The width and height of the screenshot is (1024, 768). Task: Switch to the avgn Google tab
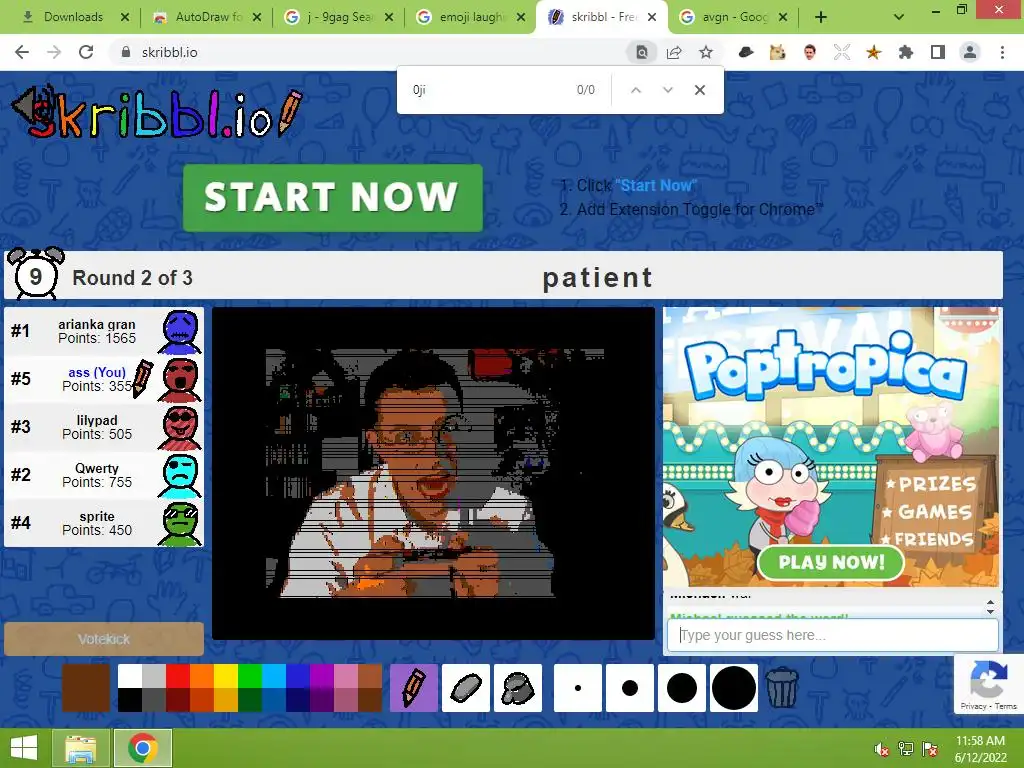click(734, 17)
